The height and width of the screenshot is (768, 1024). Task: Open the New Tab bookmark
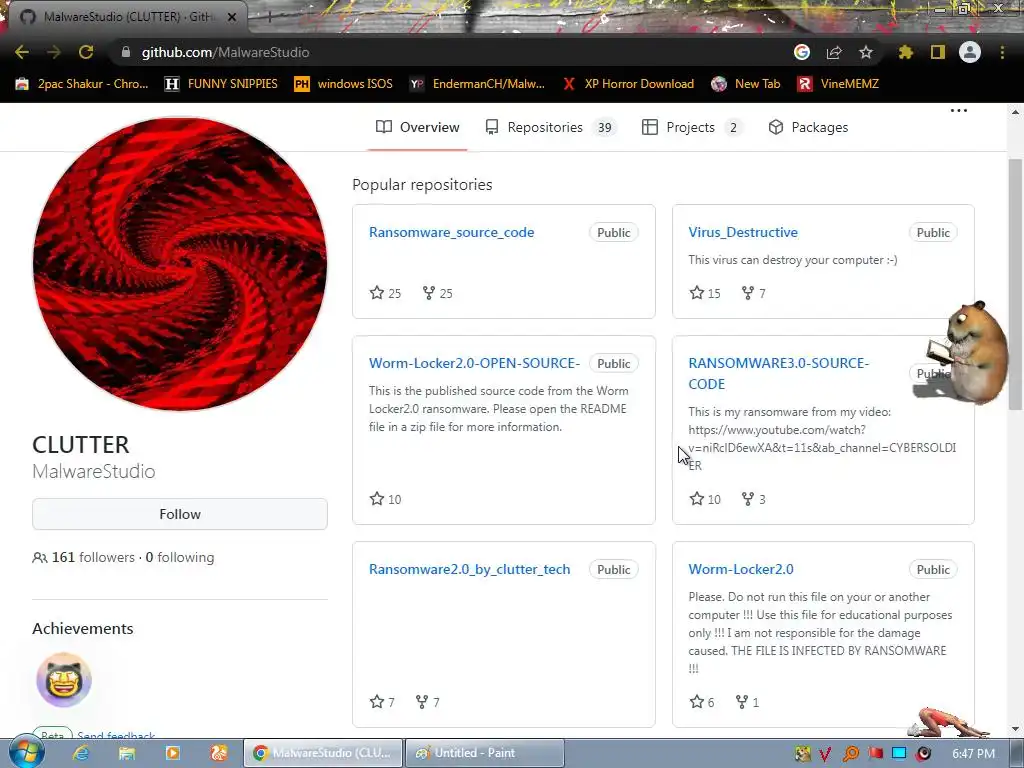(x=746, y=84)
